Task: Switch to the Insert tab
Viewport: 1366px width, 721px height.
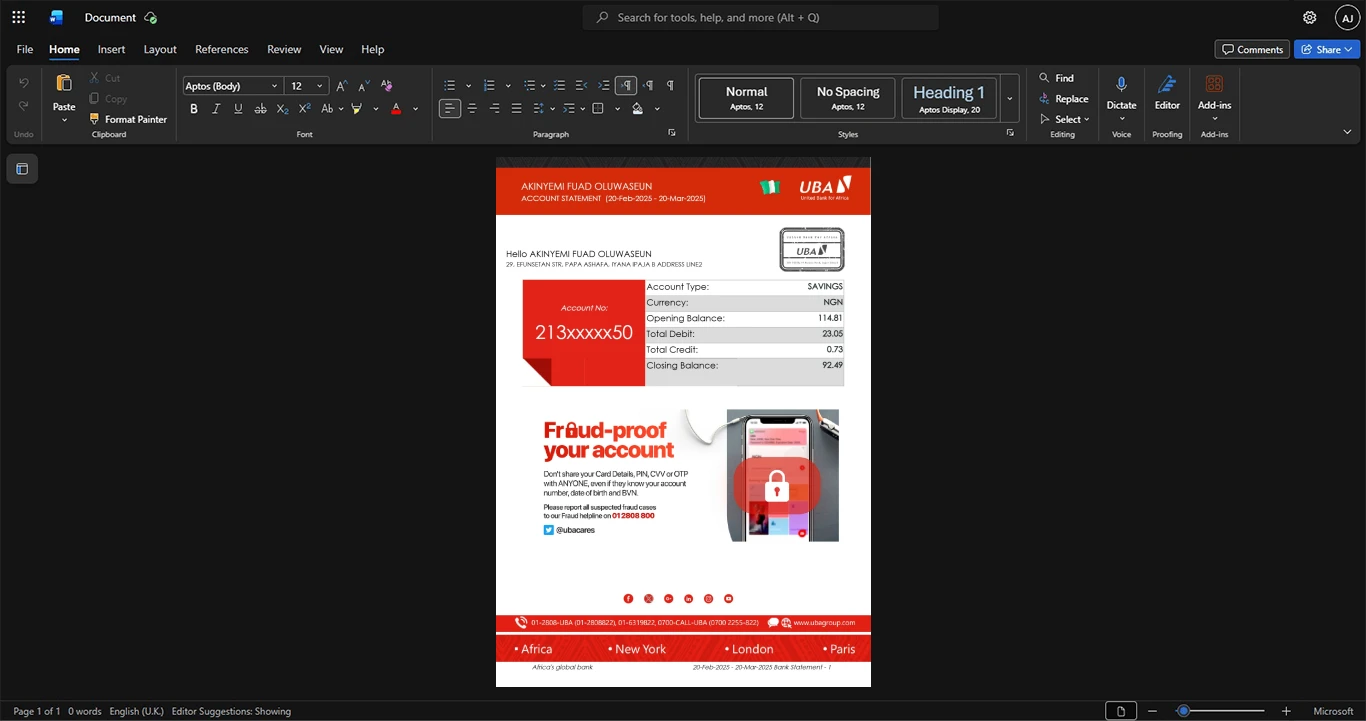Action: pos(111,49)
